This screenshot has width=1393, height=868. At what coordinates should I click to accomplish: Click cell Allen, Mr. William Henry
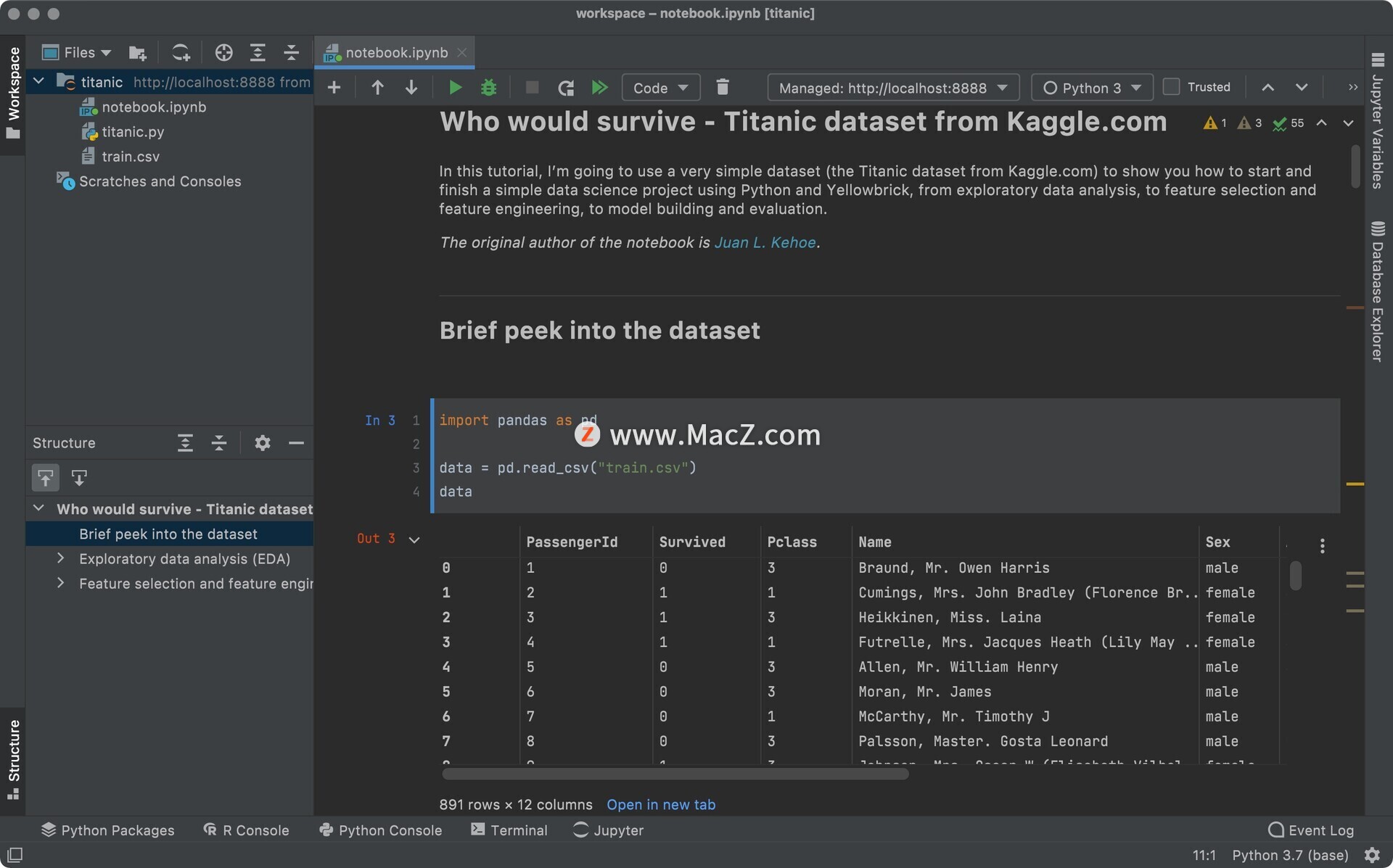[x=958, y=666]
